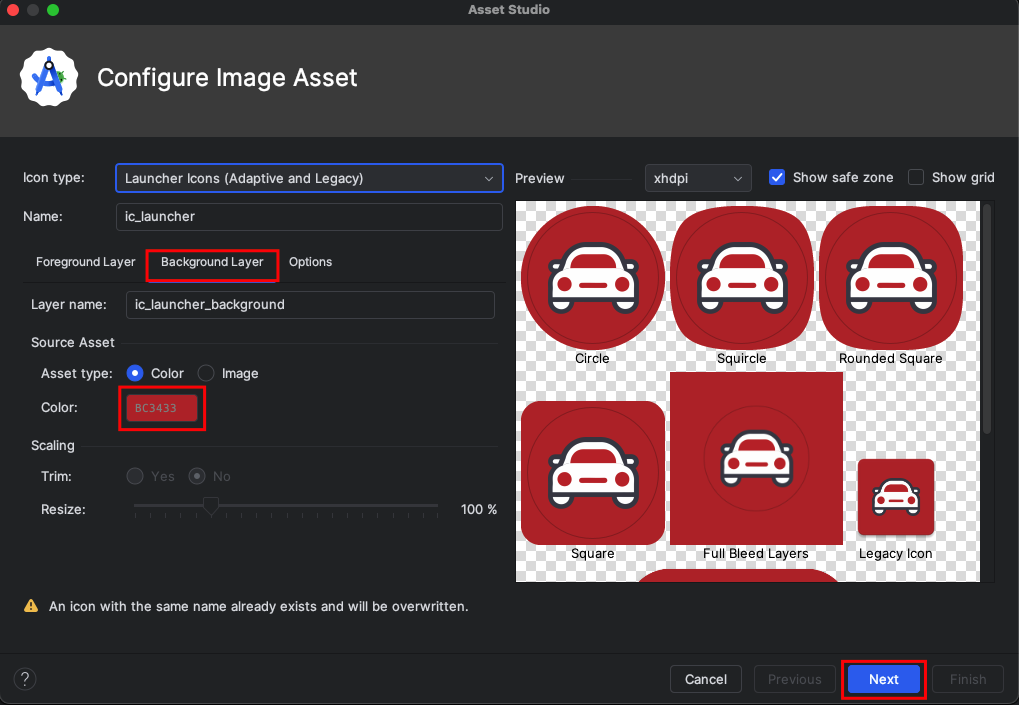Image resolution: width=1019 pixels, height=705 pixels.
Task: Disable the Show safe zone checkbox
Action: point(777,177)
